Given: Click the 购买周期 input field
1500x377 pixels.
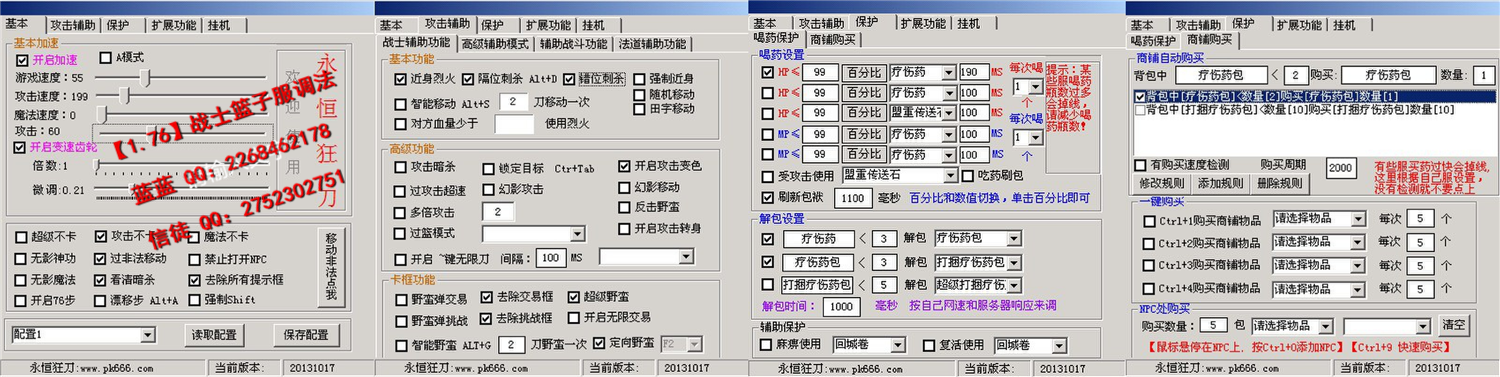Looking at the screenshot, I should pyautogui.click(x=1341, y=169).
